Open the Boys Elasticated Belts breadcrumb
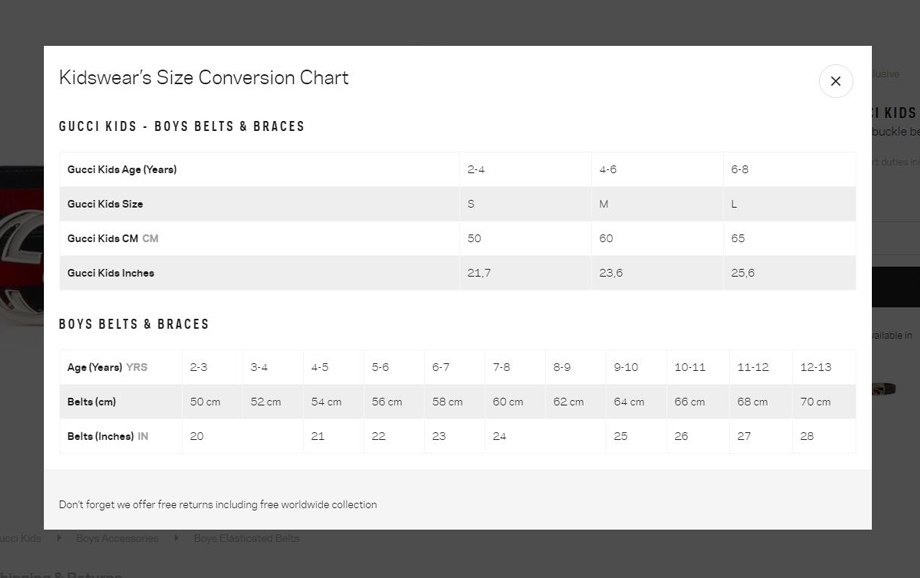This screenshot has width=920, height=578. 246,538
